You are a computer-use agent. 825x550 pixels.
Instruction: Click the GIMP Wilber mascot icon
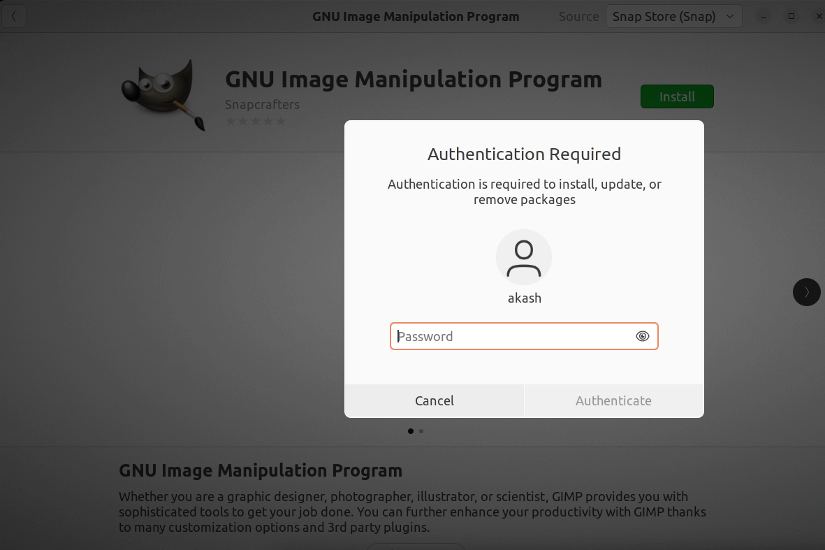(163, 95)
